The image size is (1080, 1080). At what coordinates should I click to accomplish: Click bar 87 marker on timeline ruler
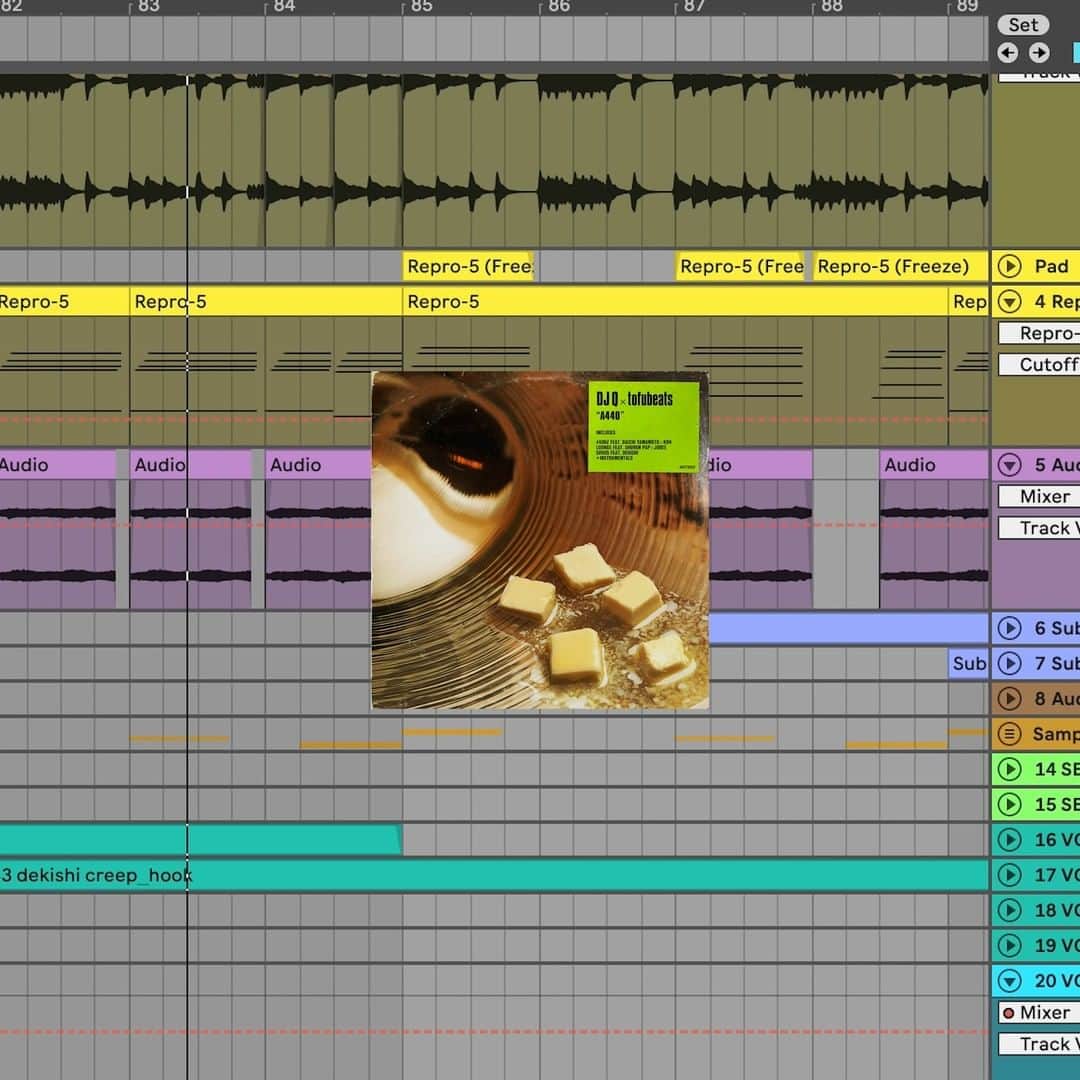click(x=694, y=7)
